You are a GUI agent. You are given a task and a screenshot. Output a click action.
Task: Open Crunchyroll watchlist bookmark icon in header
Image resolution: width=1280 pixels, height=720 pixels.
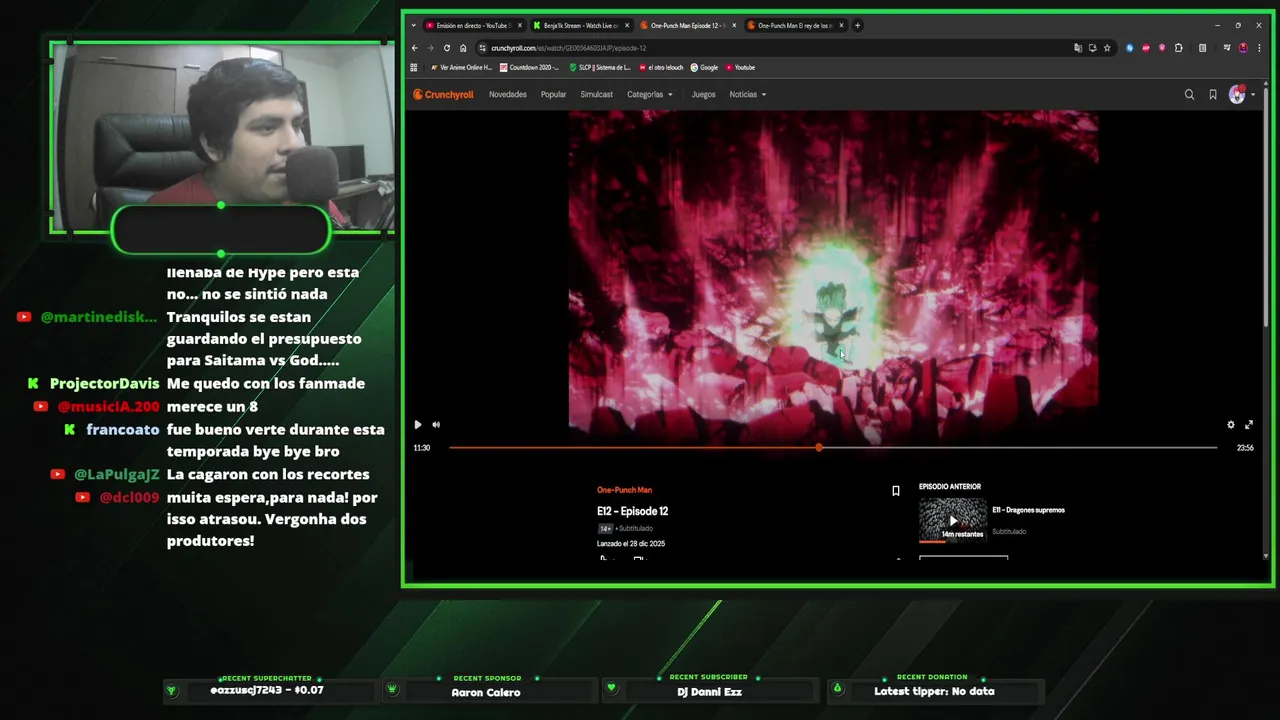1213,95
